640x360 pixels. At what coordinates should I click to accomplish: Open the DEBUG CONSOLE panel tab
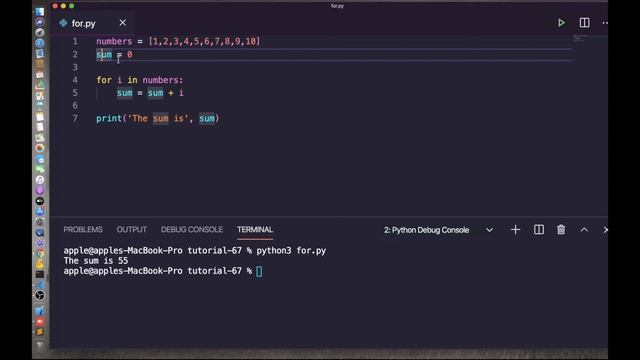(192, 230)
